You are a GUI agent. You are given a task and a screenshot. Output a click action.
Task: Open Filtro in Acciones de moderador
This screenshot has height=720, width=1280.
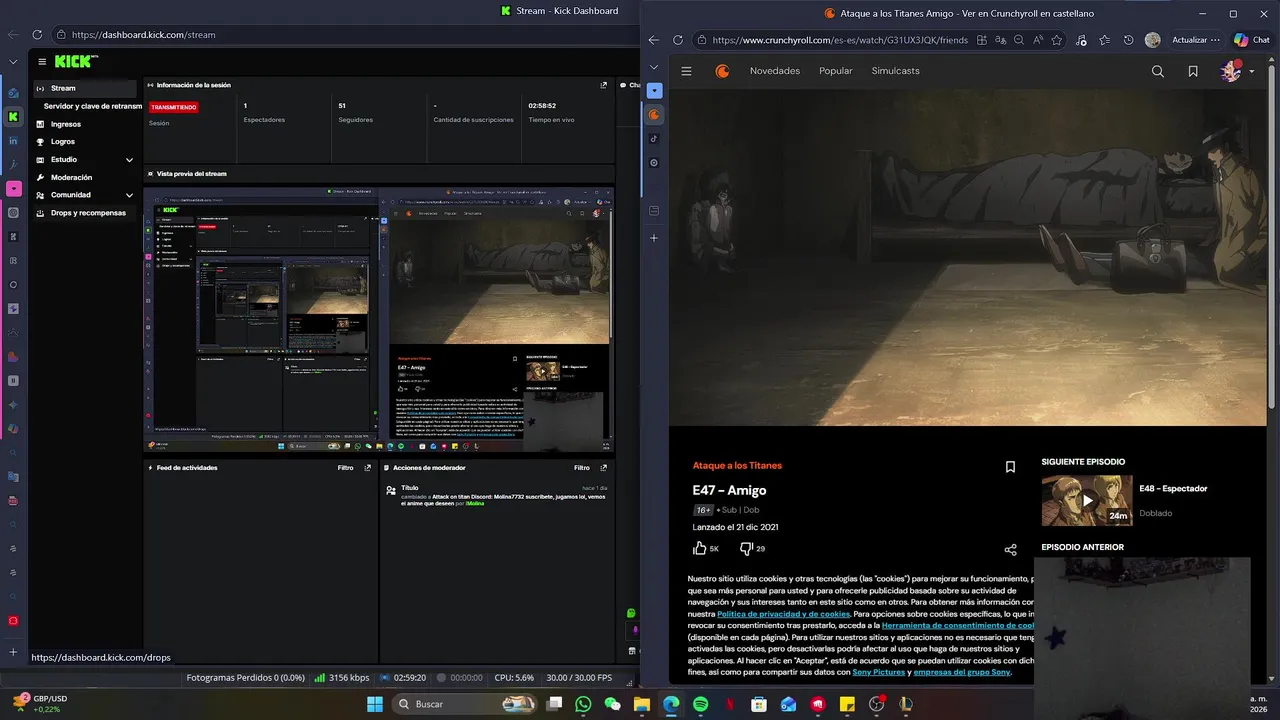click(582, 467)
